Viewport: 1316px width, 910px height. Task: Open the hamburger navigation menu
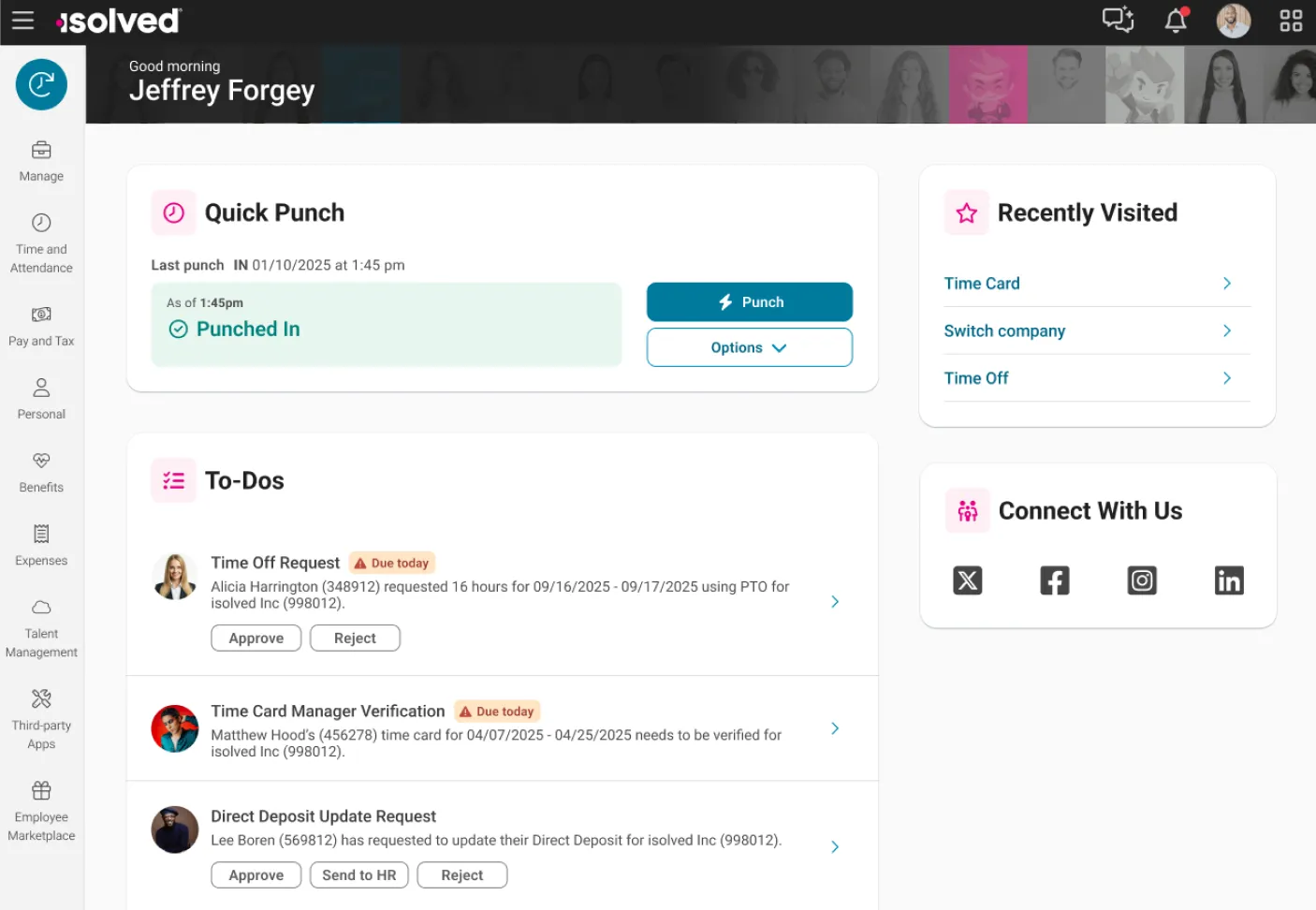click(22, 20)
